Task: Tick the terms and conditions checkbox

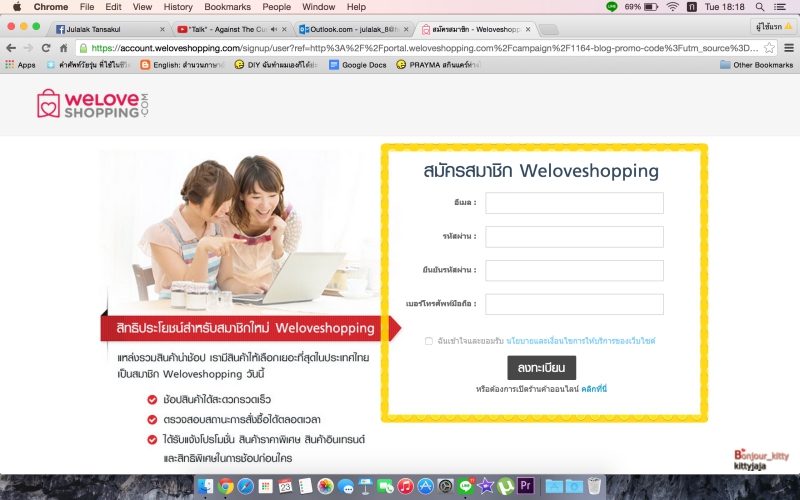Action: (429, 341)
